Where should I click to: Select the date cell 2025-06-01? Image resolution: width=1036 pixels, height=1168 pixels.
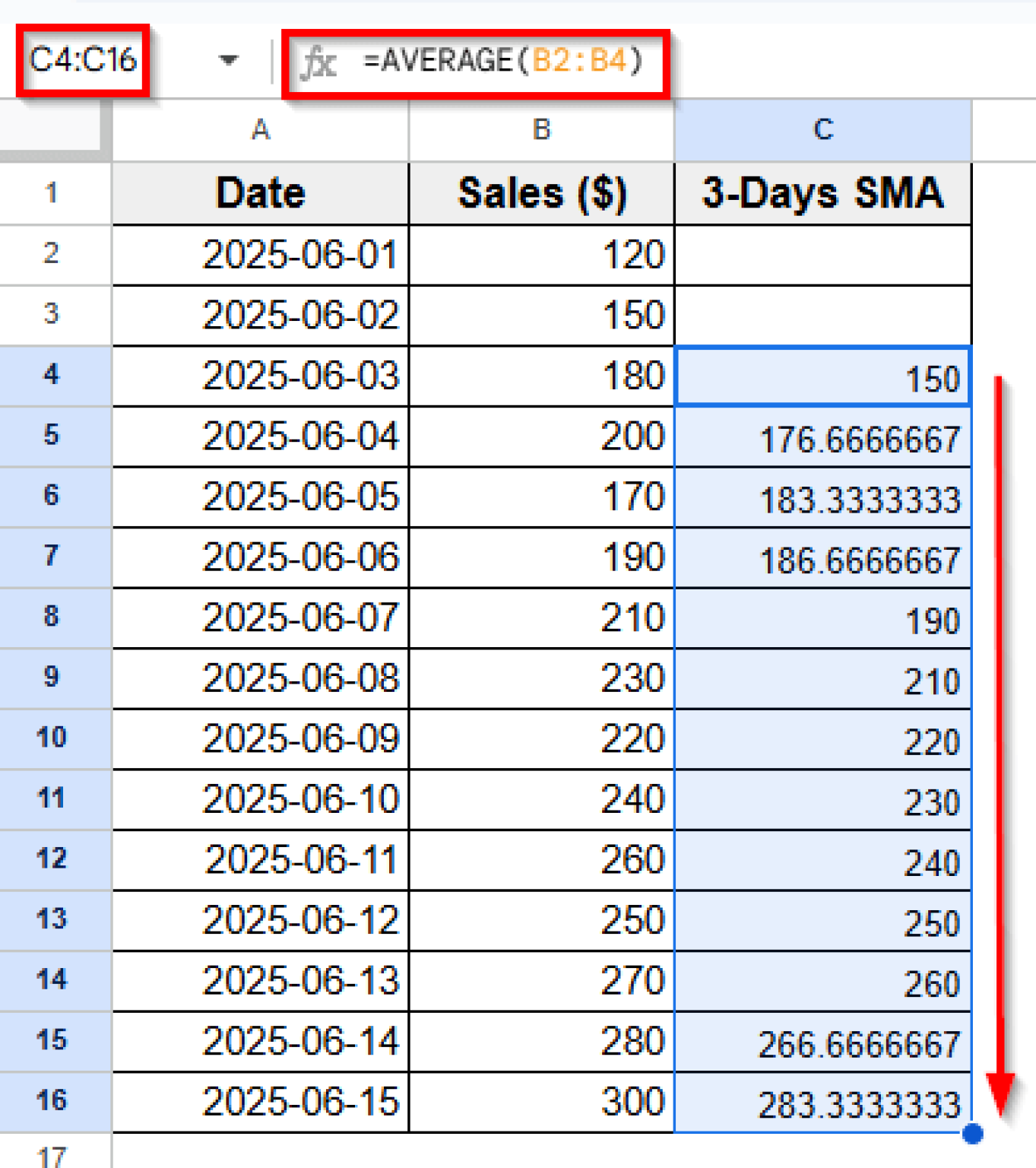260,255
